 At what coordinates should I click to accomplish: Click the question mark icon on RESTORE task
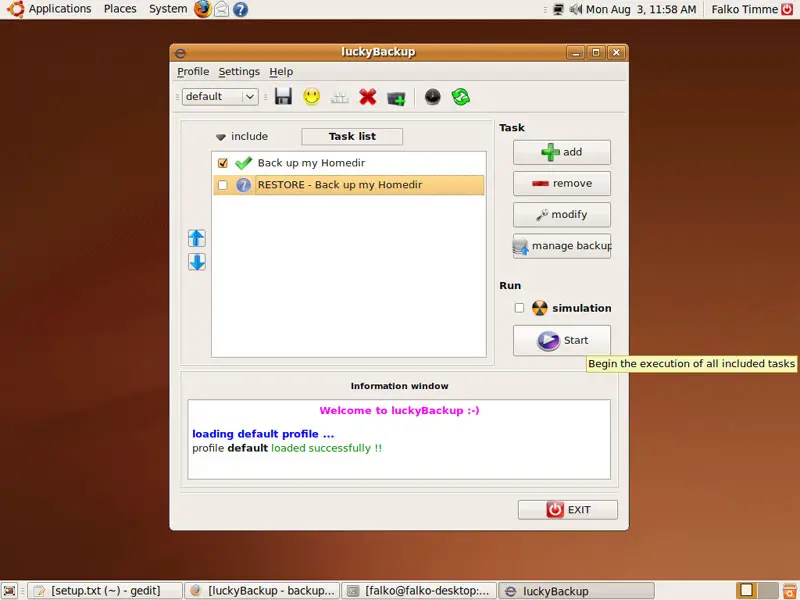[x=243, y=185]
